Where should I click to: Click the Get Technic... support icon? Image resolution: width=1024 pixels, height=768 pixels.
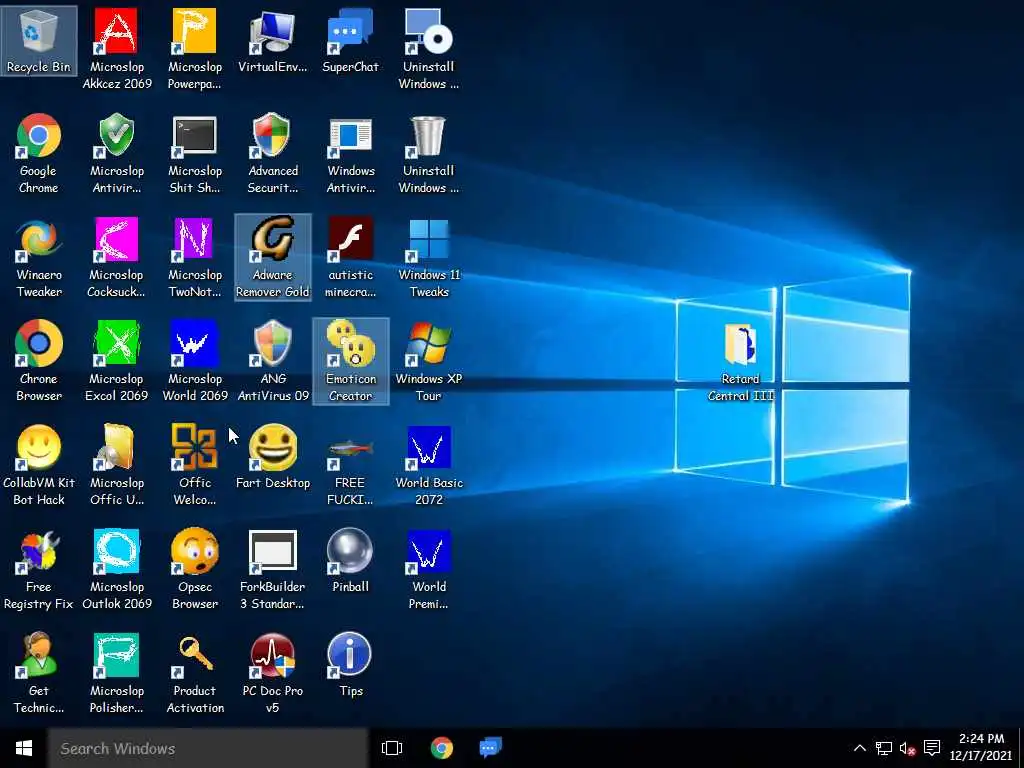tap(39, 673)
